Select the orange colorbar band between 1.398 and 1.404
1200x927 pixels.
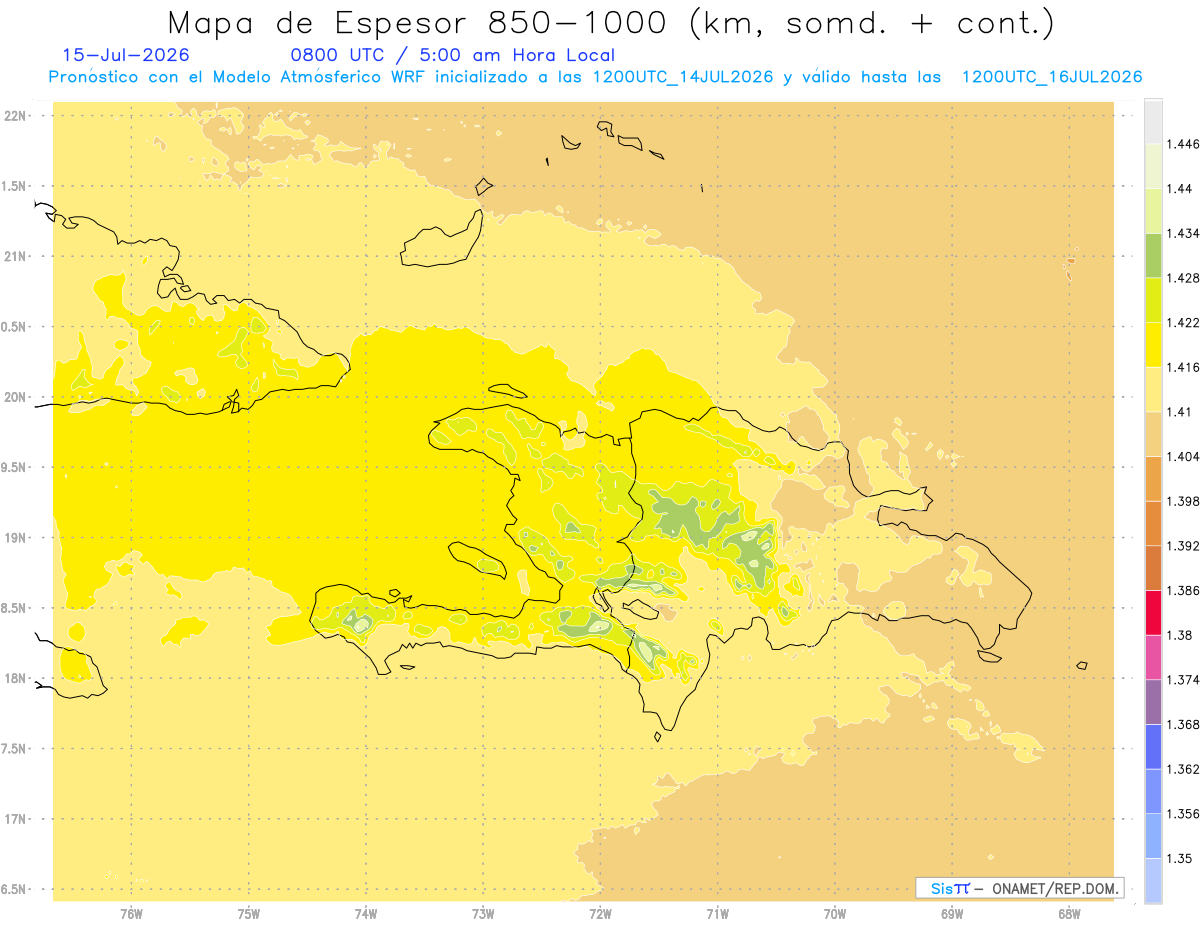pos(1153,478)
